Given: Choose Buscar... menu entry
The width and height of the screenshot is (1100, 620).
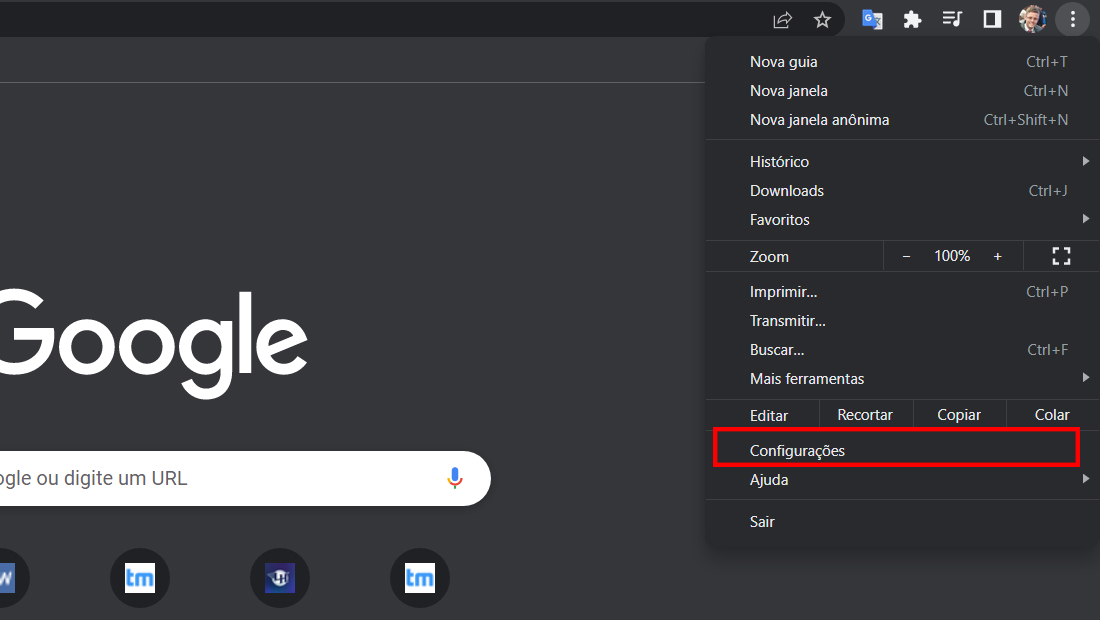Looking at the screenshot, I should click(901, 349).
